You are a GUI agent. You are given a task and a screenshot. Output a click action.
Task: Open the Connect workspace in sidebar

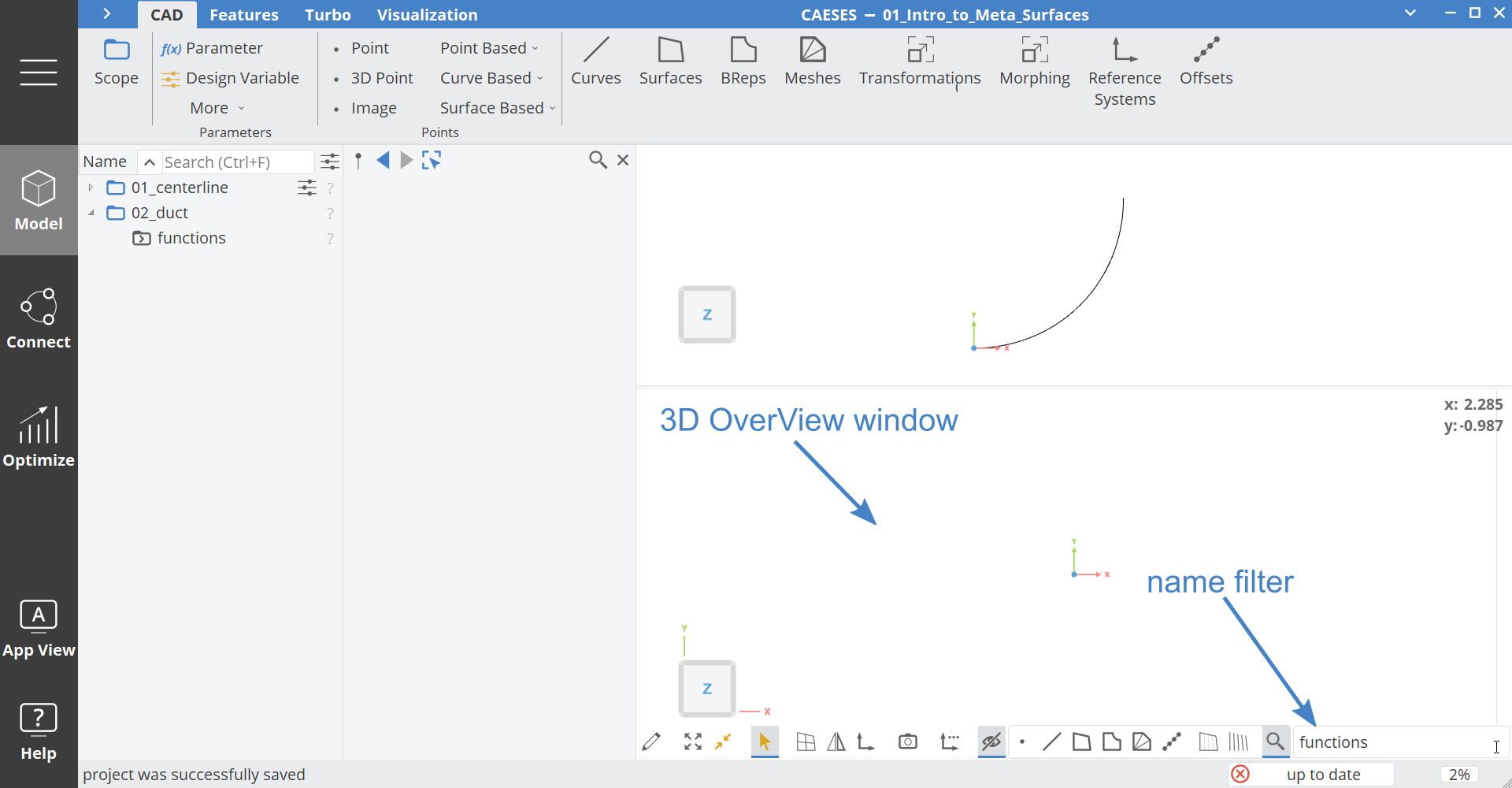click(39, 318)
